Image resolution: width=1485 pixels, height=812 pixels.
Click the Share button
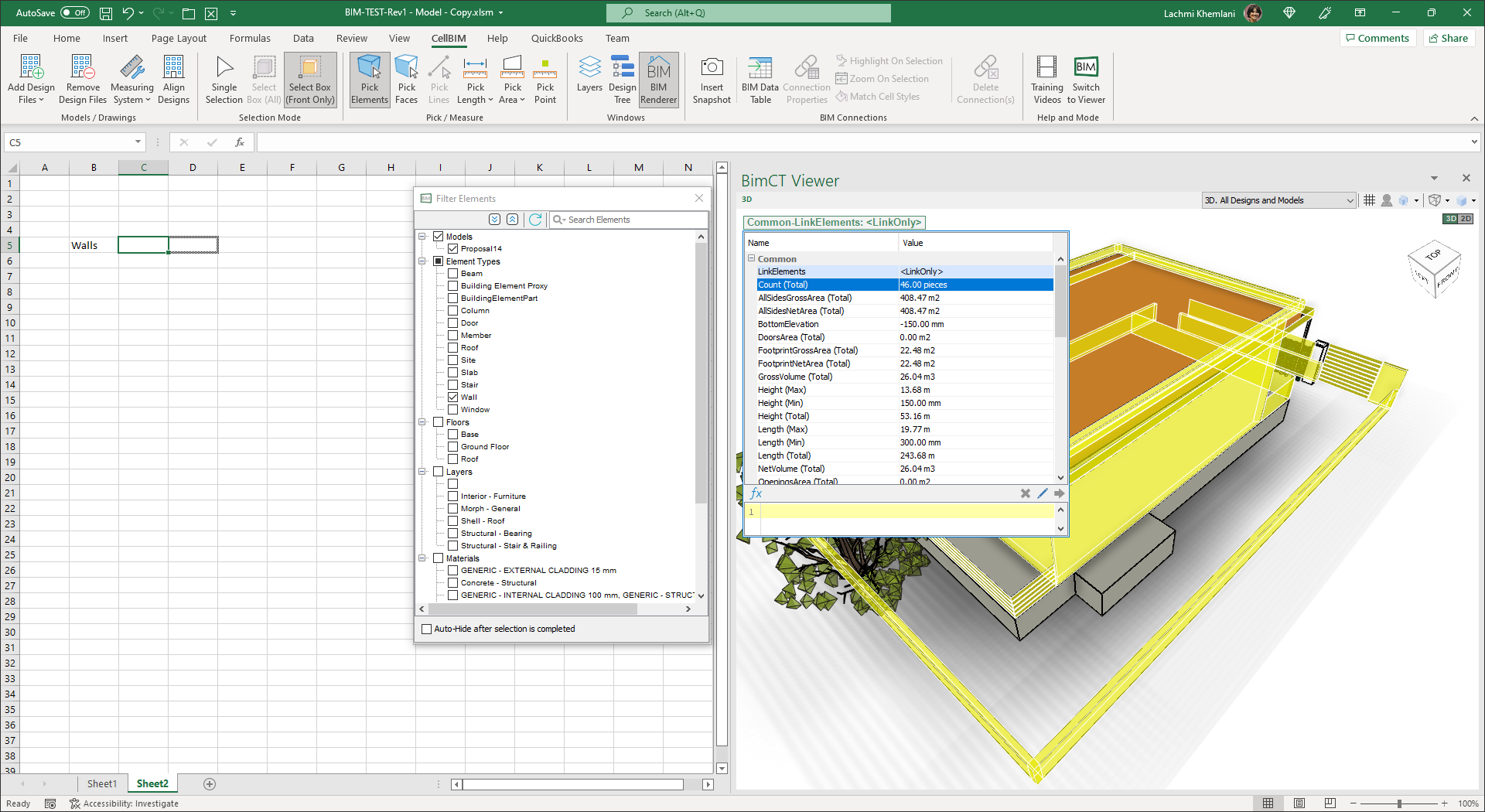pos(1448,39)
